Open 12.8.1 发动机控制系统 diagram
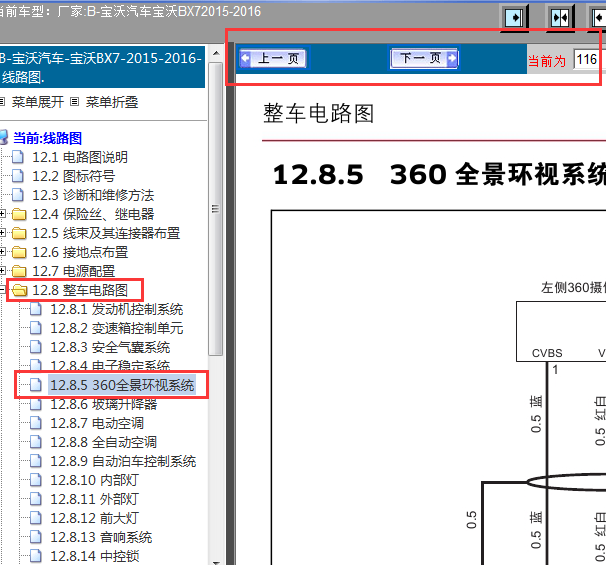Screen dimensions: 606x565 tap(117, 309)
